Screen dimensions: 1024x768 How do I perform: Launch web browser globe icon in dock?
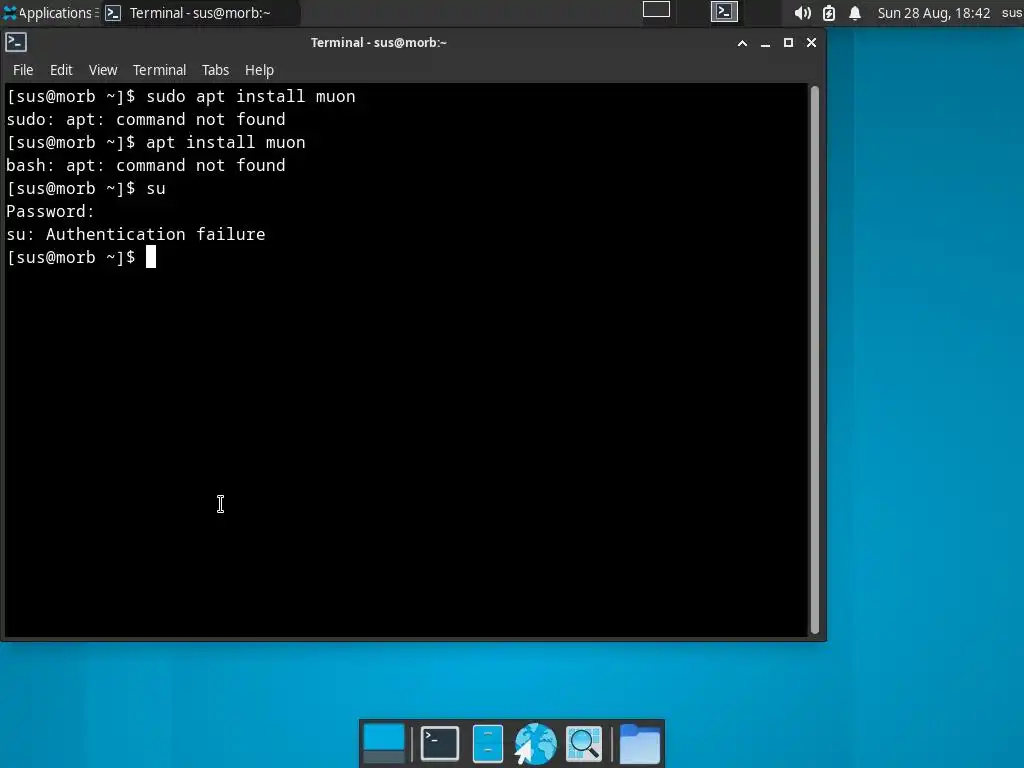click(x=536, y=744)
